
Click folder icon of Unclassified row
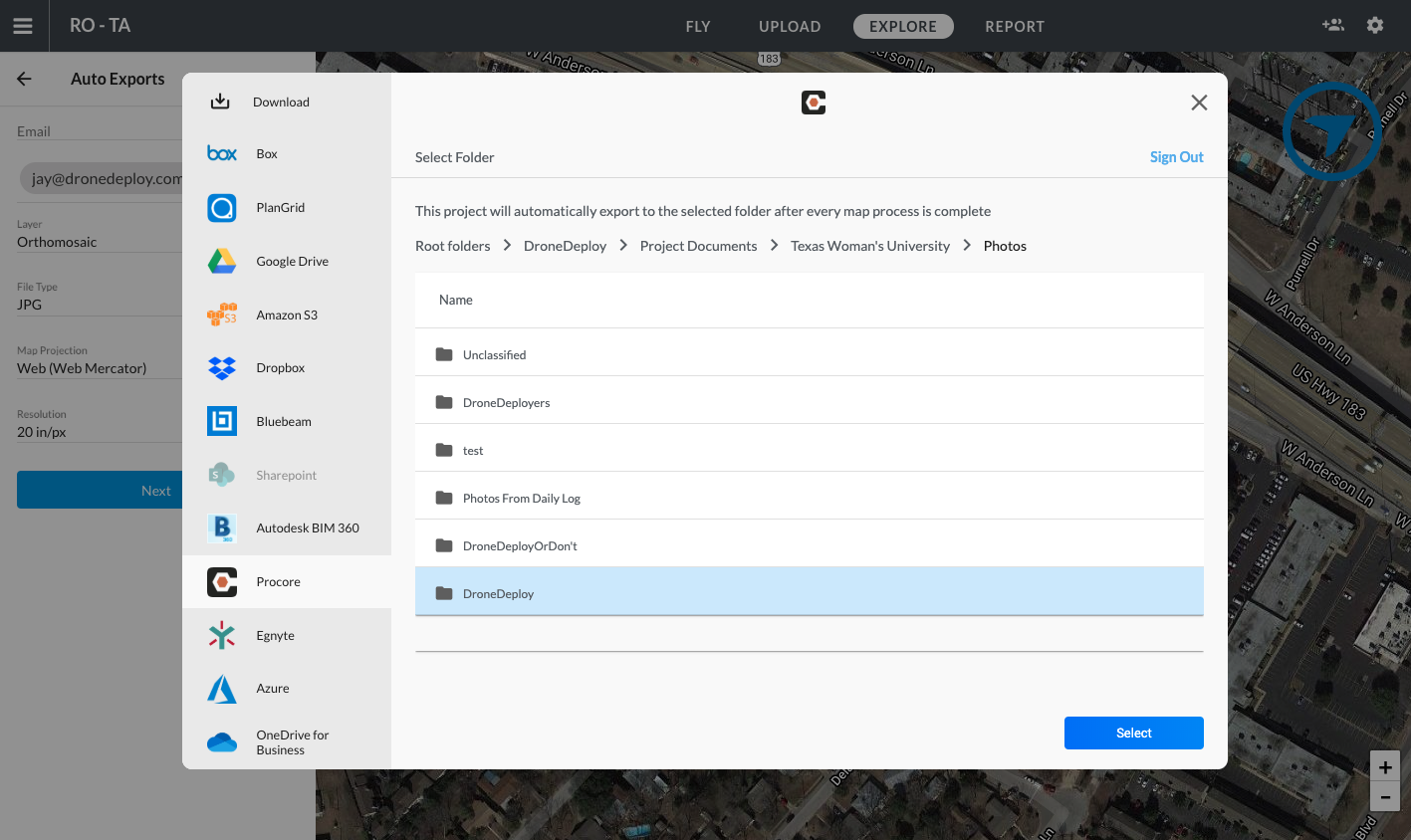pyautogui.click(x=444, y=354)
